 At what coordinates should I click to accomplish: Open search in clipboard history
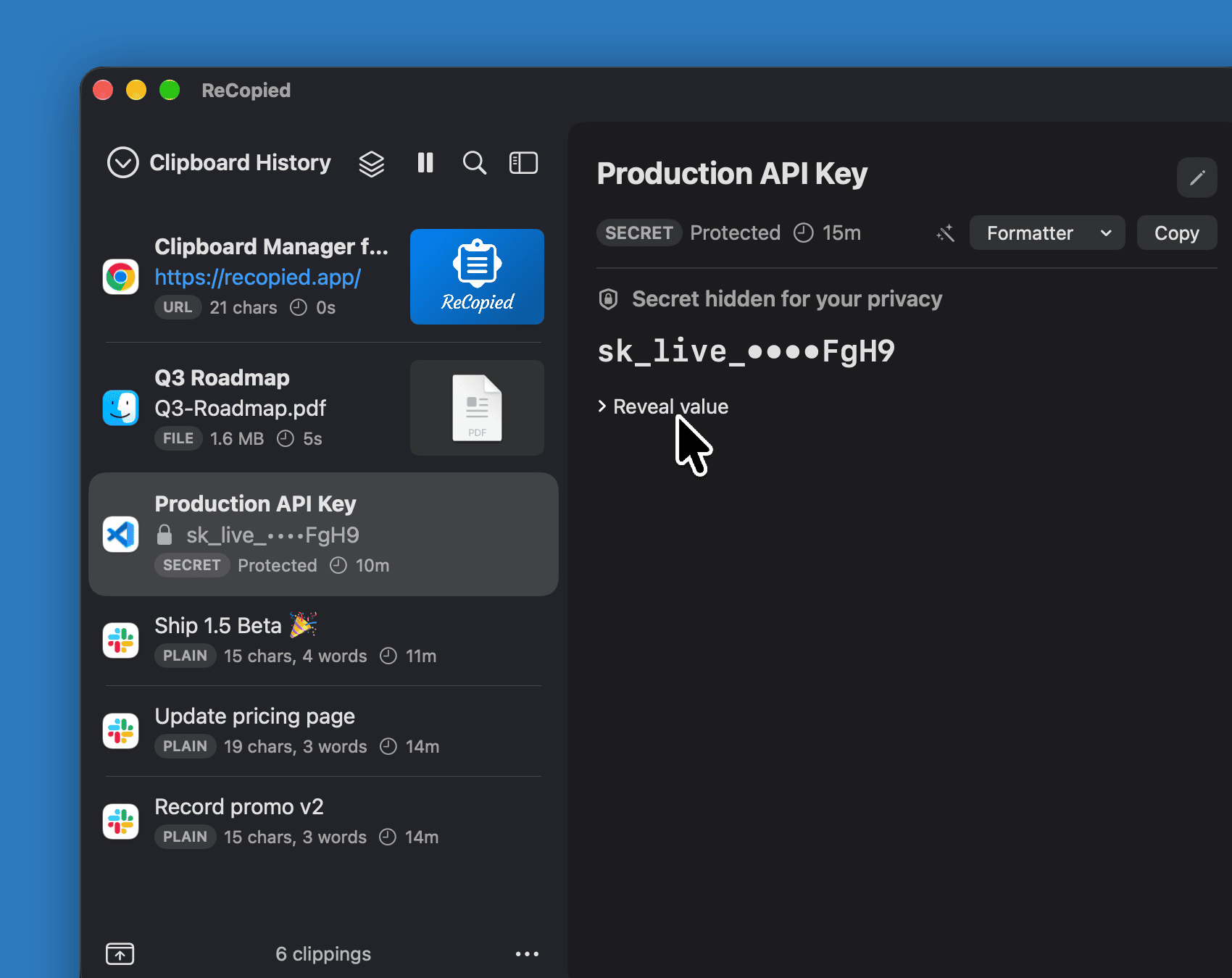pyautogui.click(x=475, y=163)
